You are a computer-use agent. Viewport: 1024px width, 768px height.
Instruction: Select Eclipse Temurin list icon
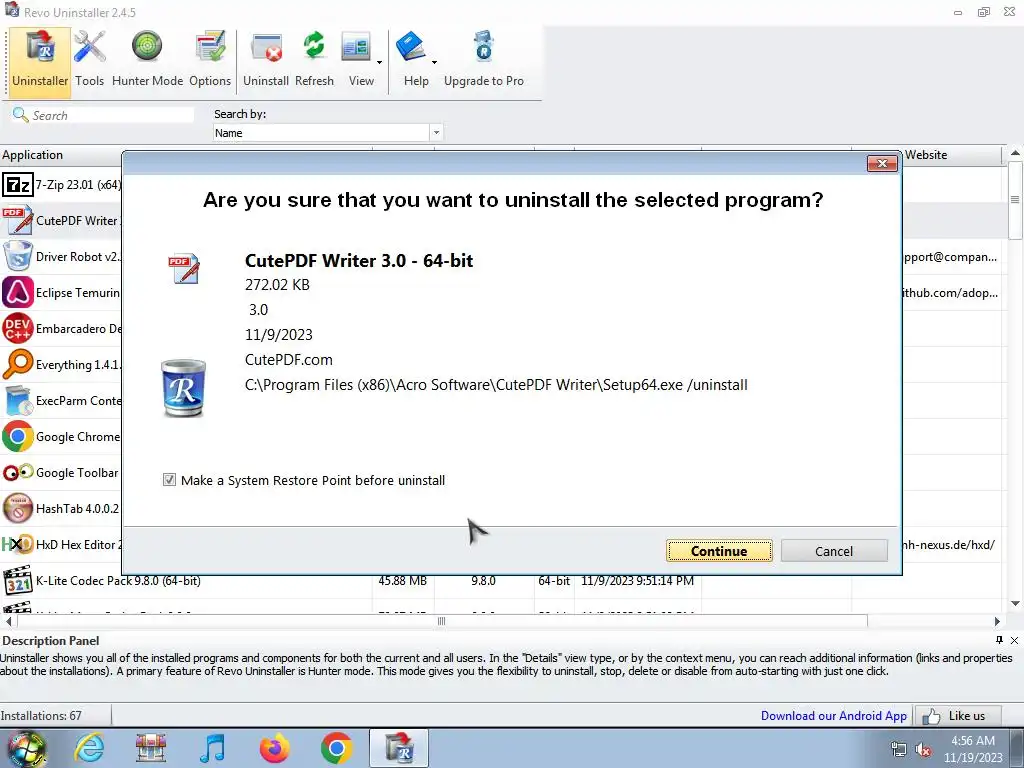click(x=18, y=293)
